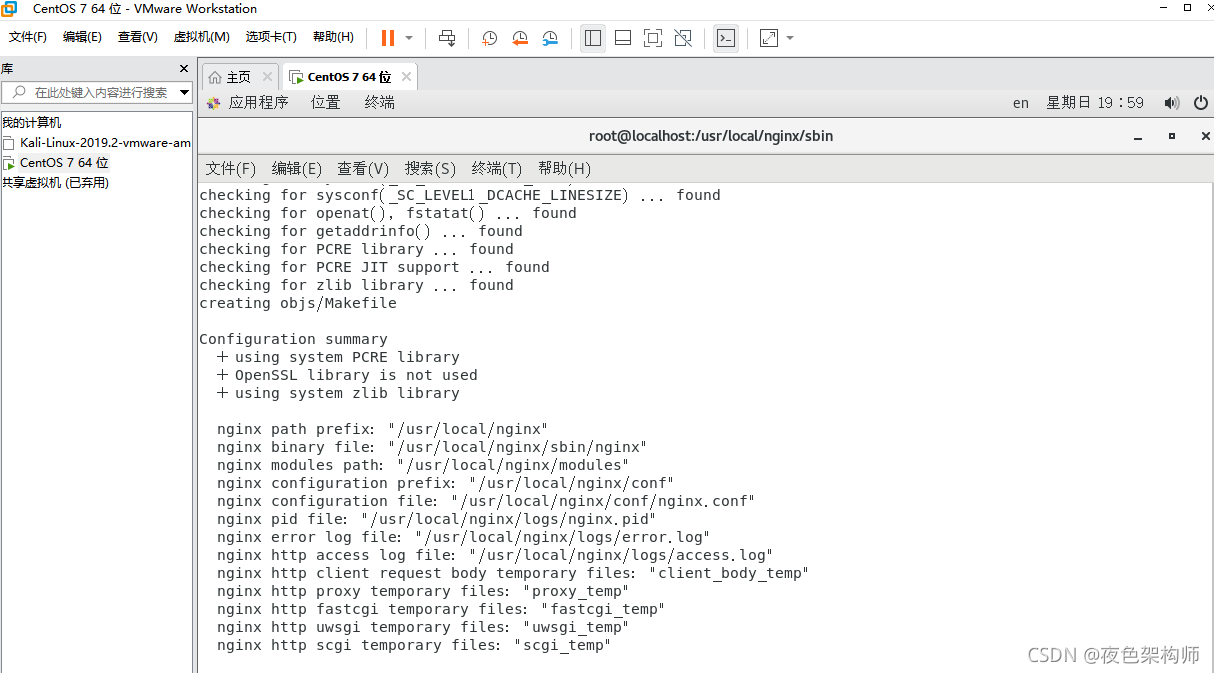The height and width of the screenshot is (673, 1214).
Task: Switch to the 主页 tab
Action: (238, 77)
